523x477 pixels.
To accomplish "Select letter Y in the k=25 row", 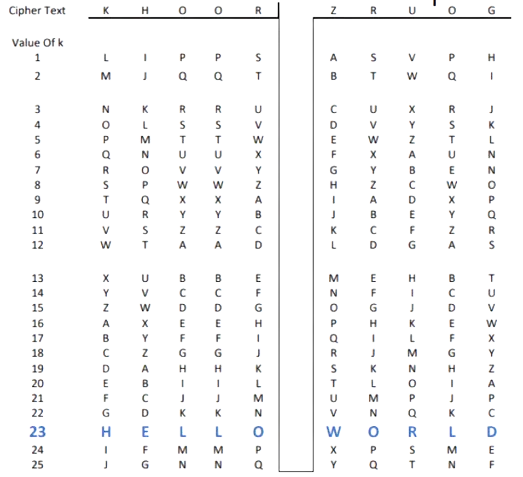I will coord(333,465).
